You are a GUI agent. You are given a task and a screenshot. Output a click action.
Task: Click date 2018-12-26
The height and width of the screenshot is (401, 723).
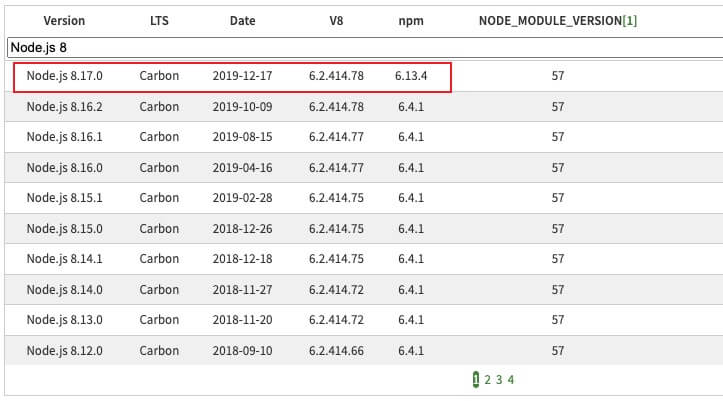pyautogui.click(x=243, y=229)
